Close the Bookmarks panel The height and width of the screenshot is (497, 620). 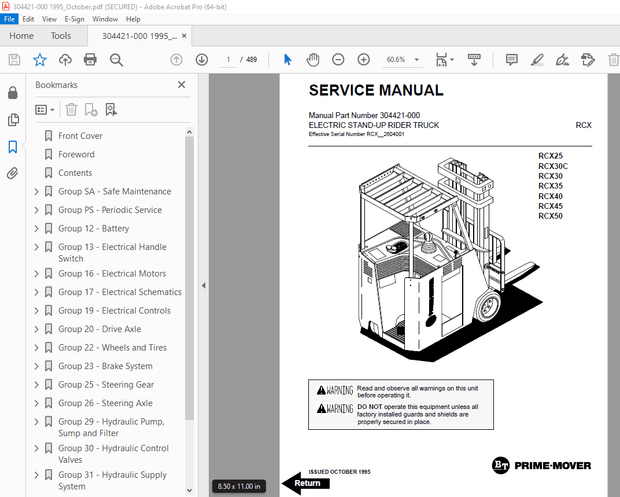point(181,85)
